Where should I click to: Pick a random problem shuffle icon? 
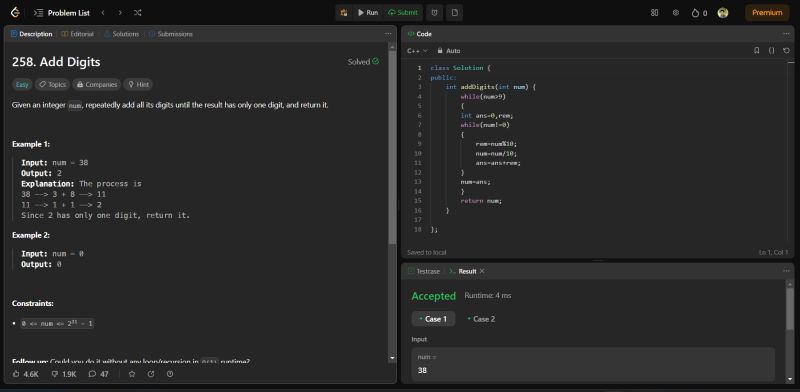(137, 13)
